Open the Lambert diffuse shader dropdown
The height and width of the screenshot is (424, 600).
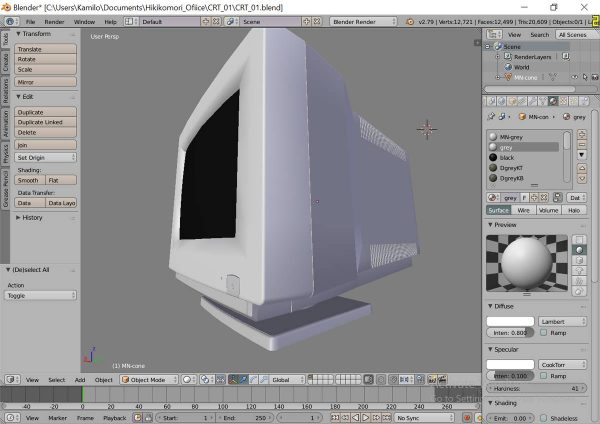tap(560, 321)
